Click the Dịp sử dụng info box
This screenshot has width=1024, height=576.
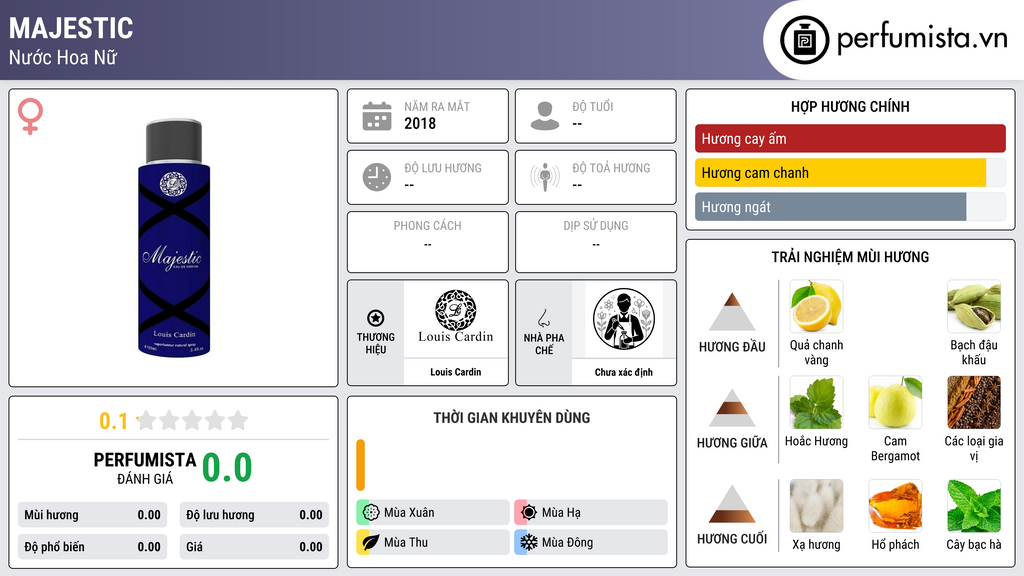click(596, 242)
